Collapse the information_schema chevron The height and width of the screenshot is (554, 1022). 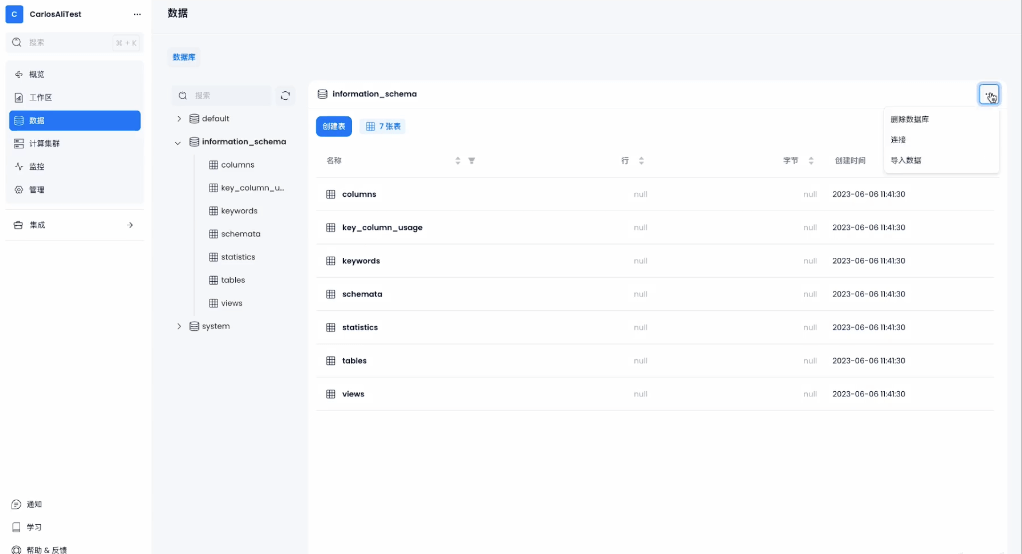coord(177,142)
